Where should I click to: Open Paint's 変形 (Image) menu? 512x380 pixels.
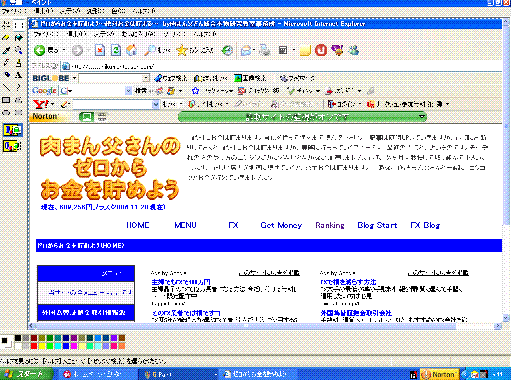96,11
